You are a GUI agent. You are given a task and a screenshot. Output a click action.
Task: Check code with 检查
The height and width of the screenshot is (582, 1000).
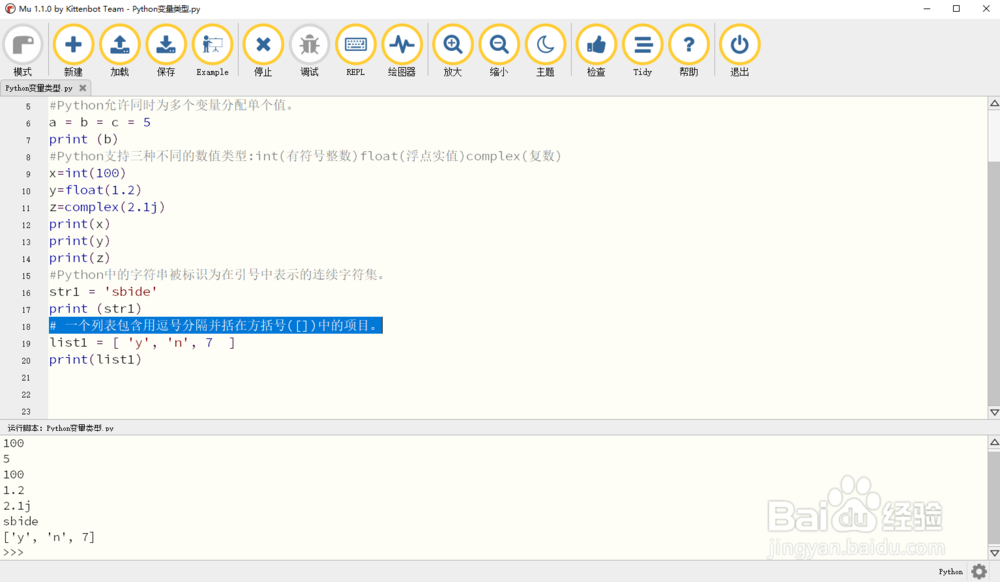[596, 51]
